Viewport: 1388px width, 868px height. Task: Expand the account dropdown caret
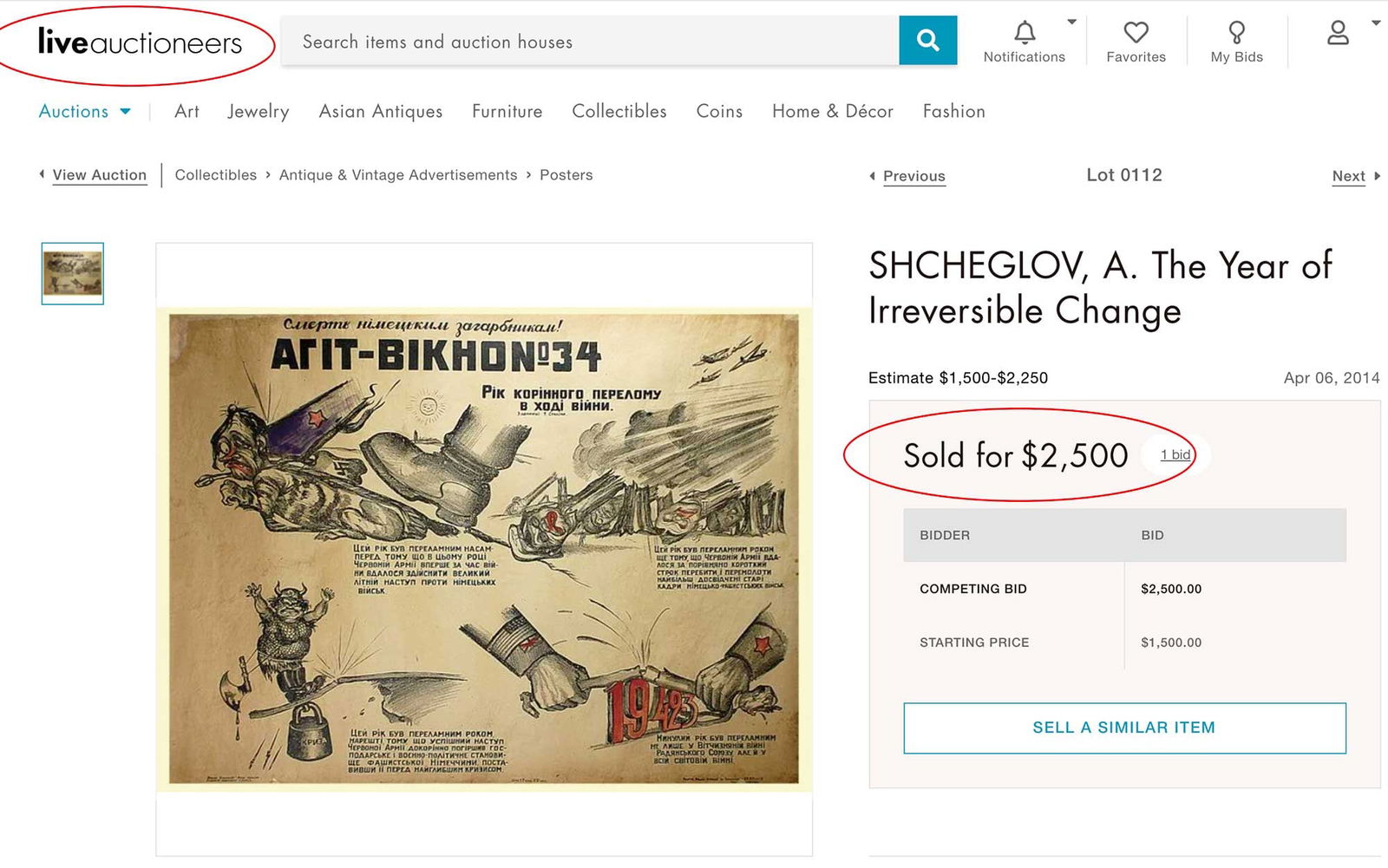[x=1376, y=23]
